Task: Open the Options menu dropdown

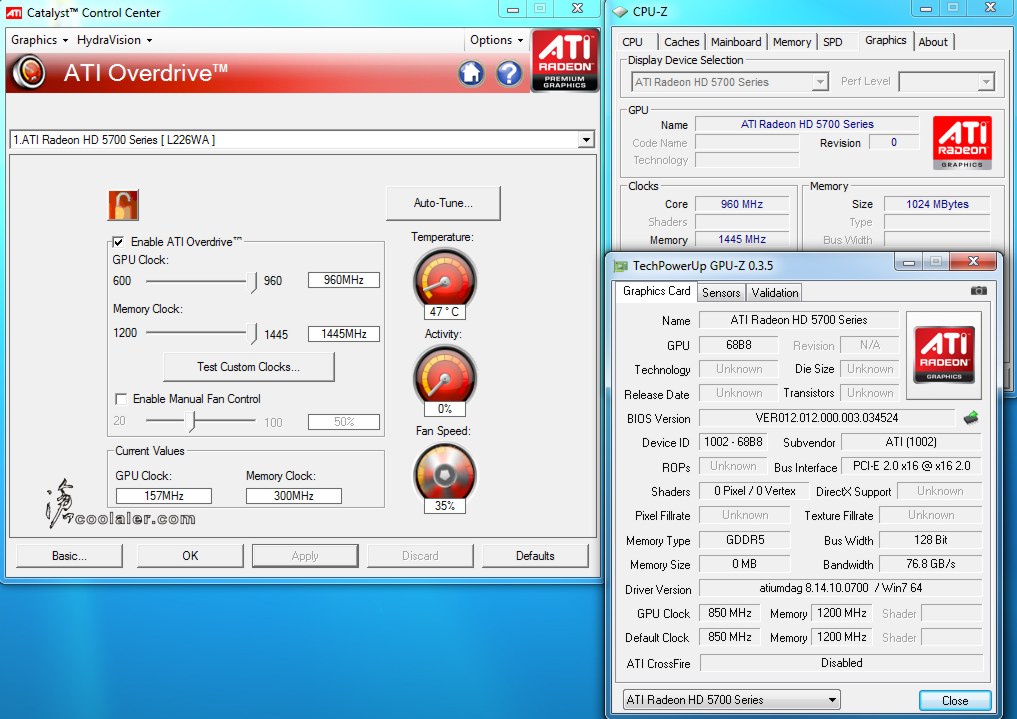Action: 497,40
